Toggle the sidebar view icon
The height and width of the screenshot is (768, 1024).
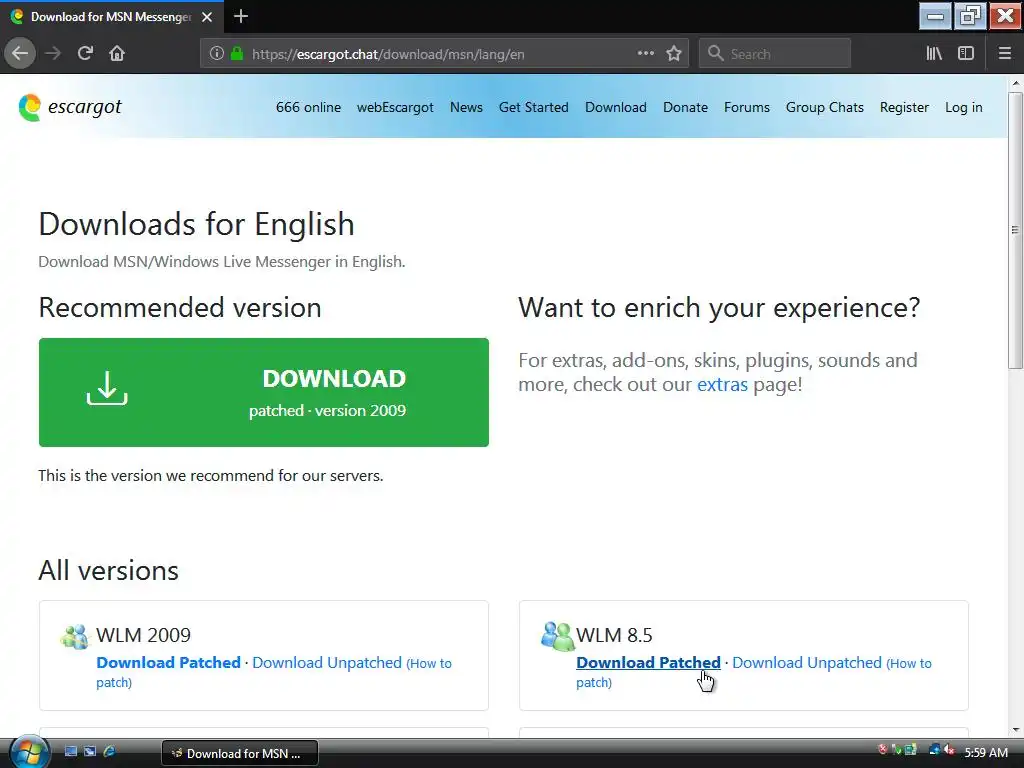(966, 54)
